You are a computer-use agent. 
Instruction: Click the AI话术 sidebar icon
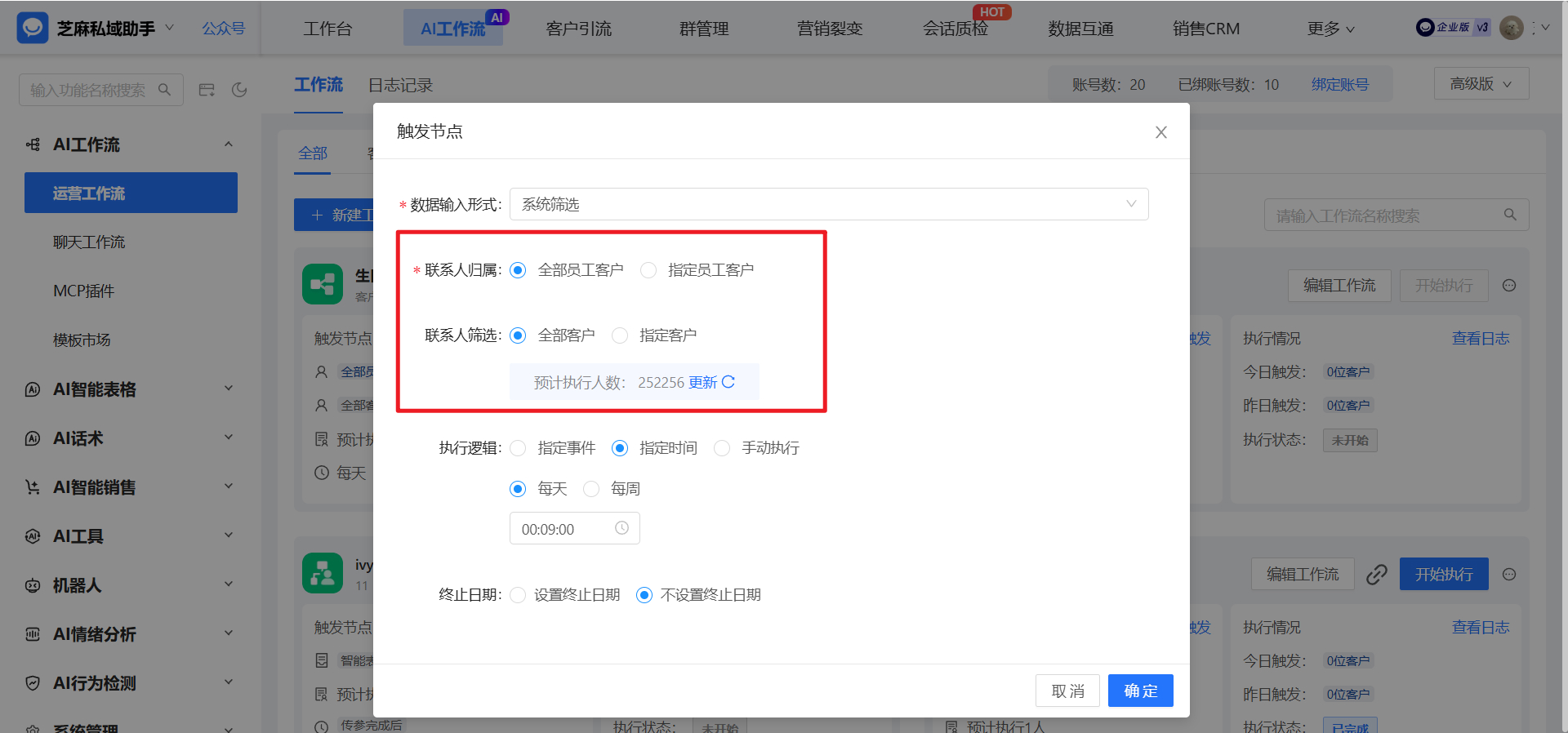[x=33, y=438]
